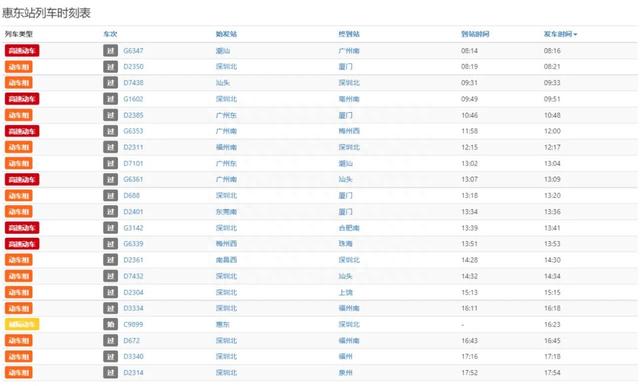
Task: Click the 过 badge beside train D2385
Action: [110, 115]
